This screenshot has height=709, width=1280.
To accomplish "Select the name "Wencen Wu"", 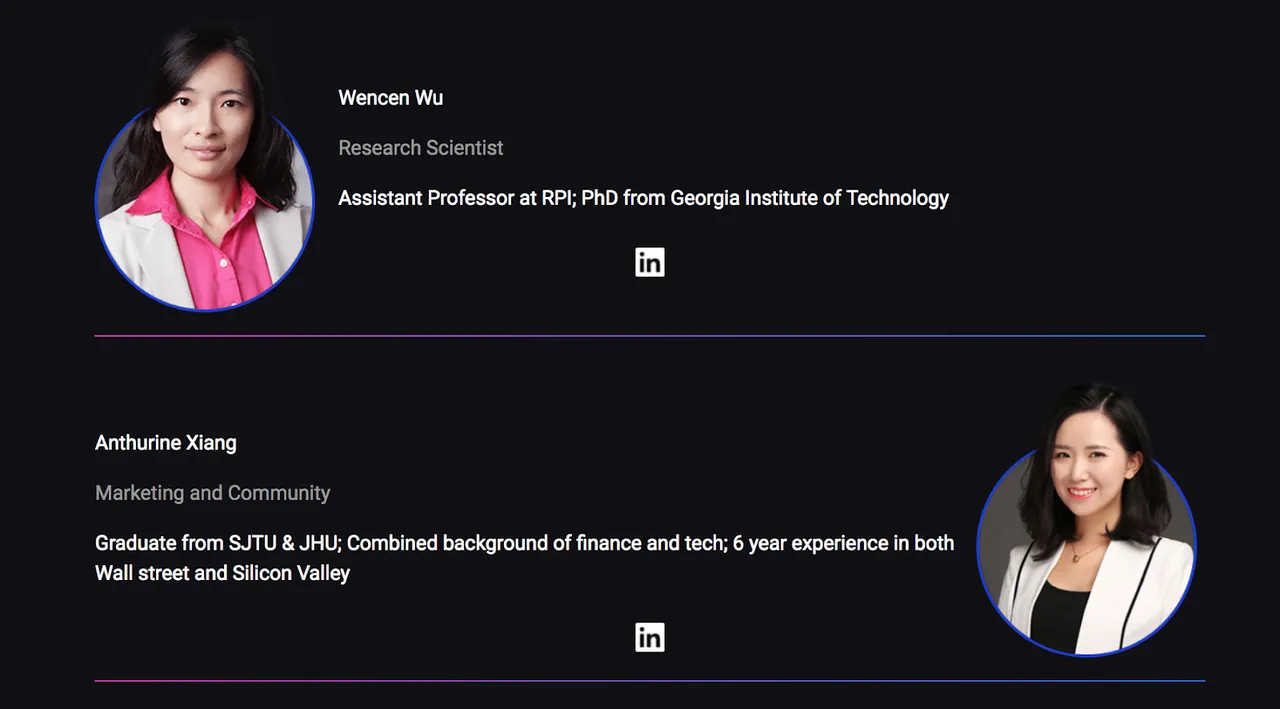I will [x=390, y=97].
